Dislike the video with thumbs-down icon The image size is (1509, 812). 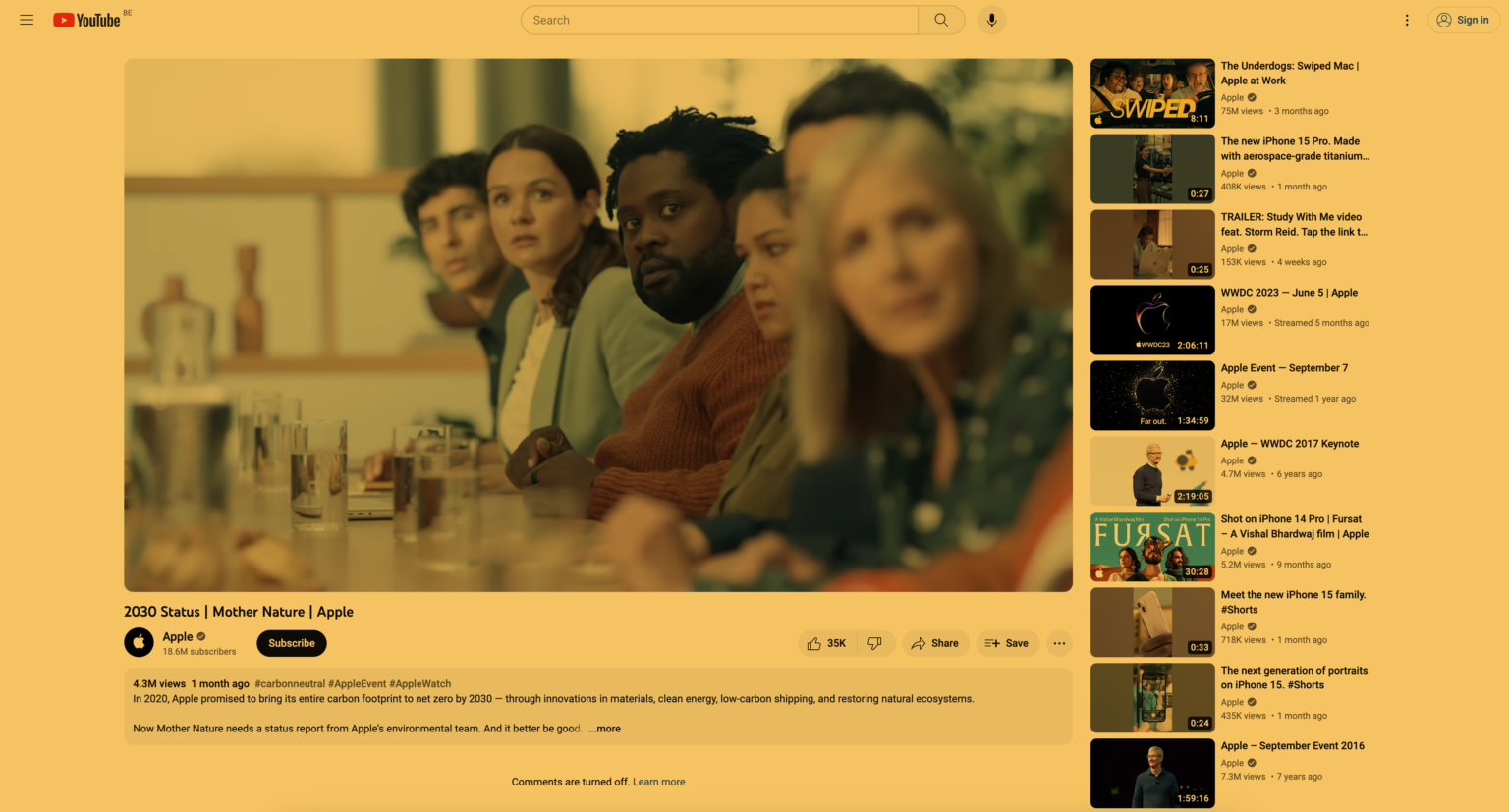(x=874, y=643)
